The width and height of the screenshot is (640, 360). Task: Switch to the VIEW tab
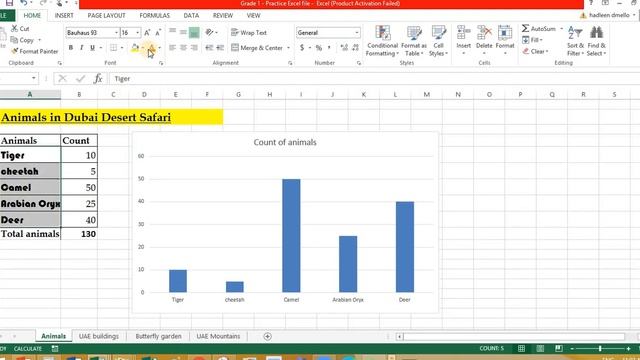(x=253, y=16)
